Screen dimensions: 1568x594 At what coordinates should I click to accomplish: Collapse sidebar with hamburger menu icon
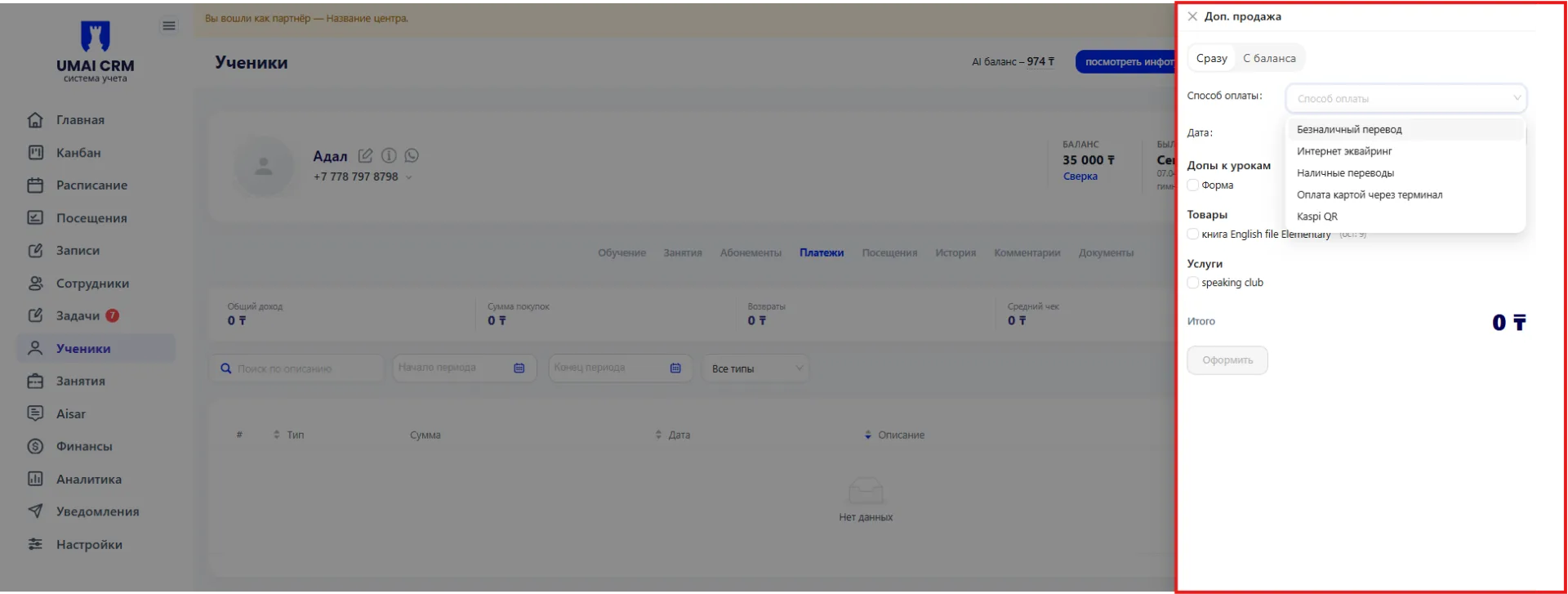pyautogui.click(x=169, y=26)
